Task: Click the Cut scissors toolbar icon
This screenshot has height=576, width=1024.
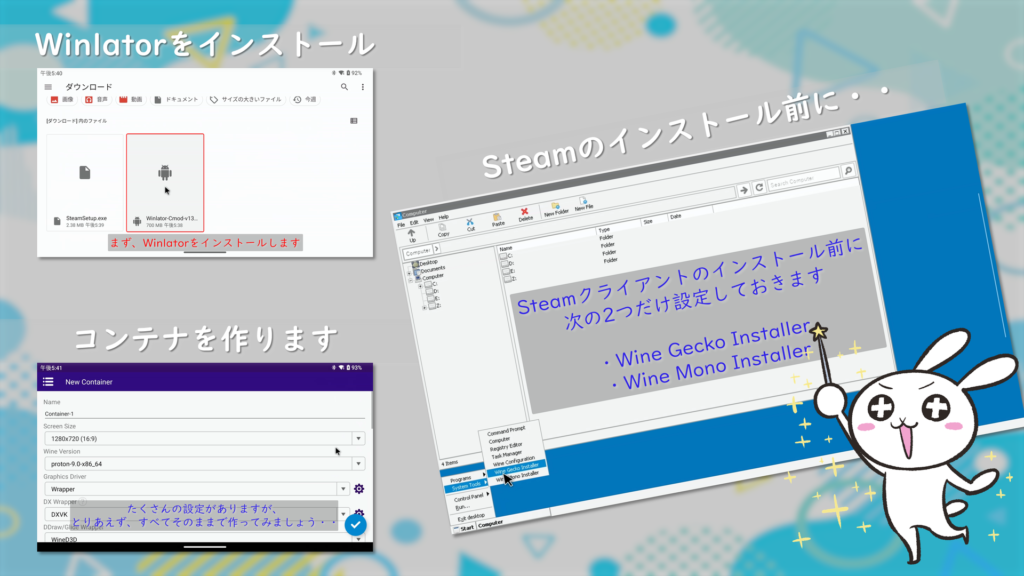Action: 470,225
